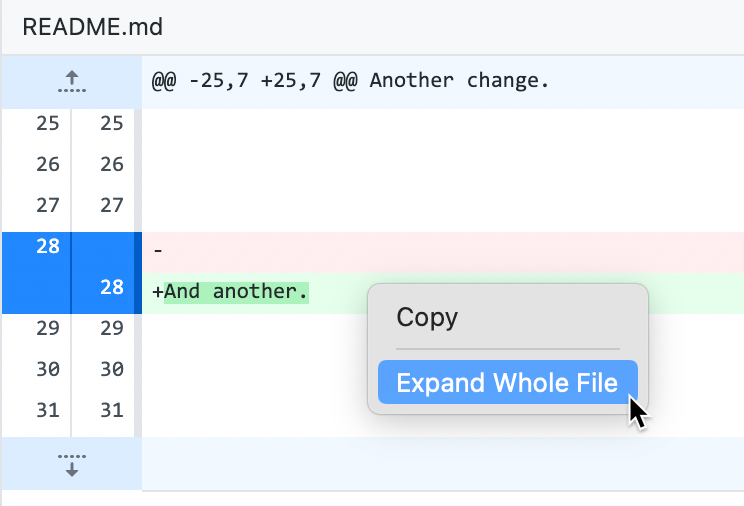Click old line number 27
Screen dimensions: 744x506
click(x=48, y=206)
